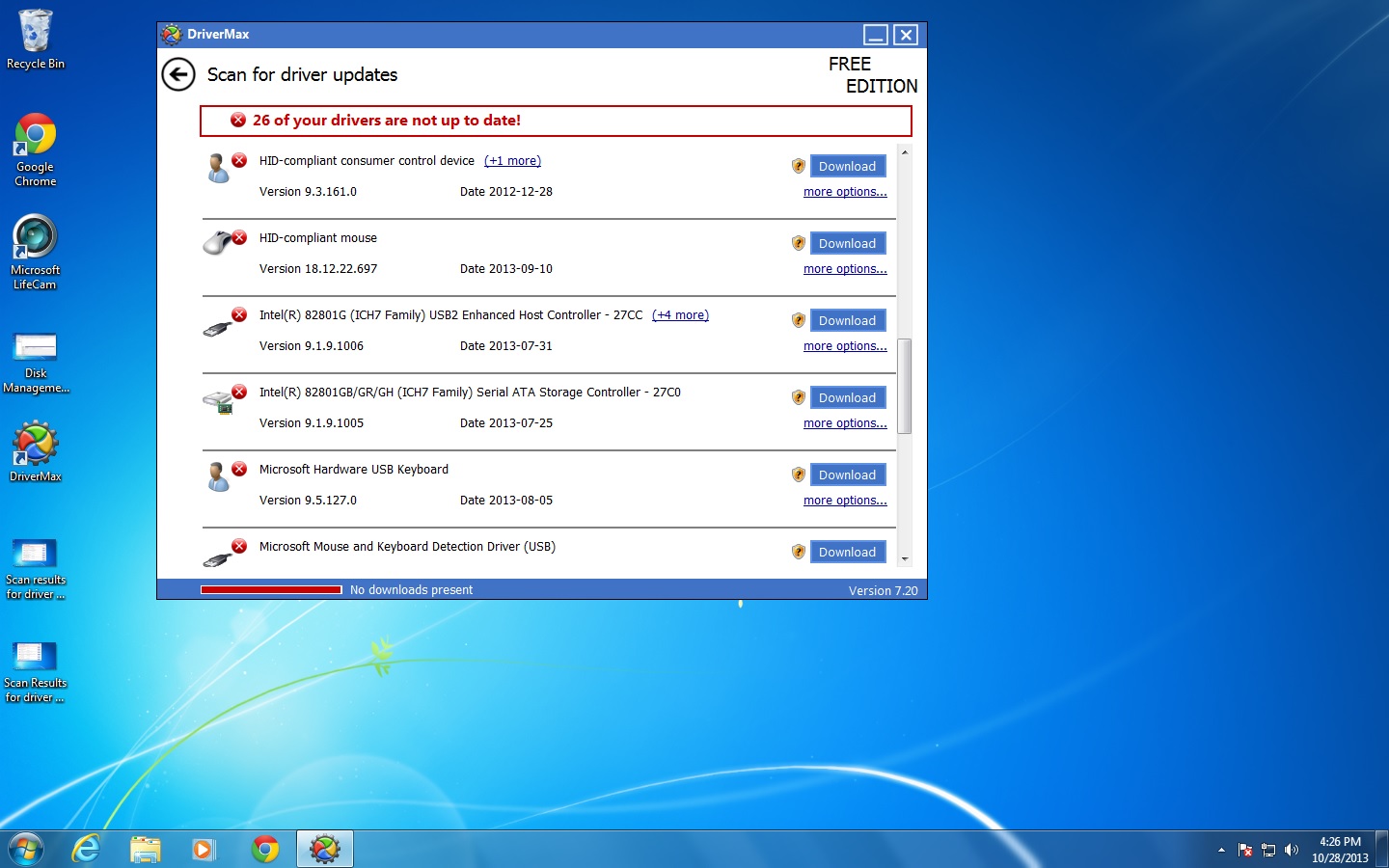Image resolution: width=1389 pixels, height=868 pixels.
Task: Click the volume speaker tray icon
Action: [1292, 850]
